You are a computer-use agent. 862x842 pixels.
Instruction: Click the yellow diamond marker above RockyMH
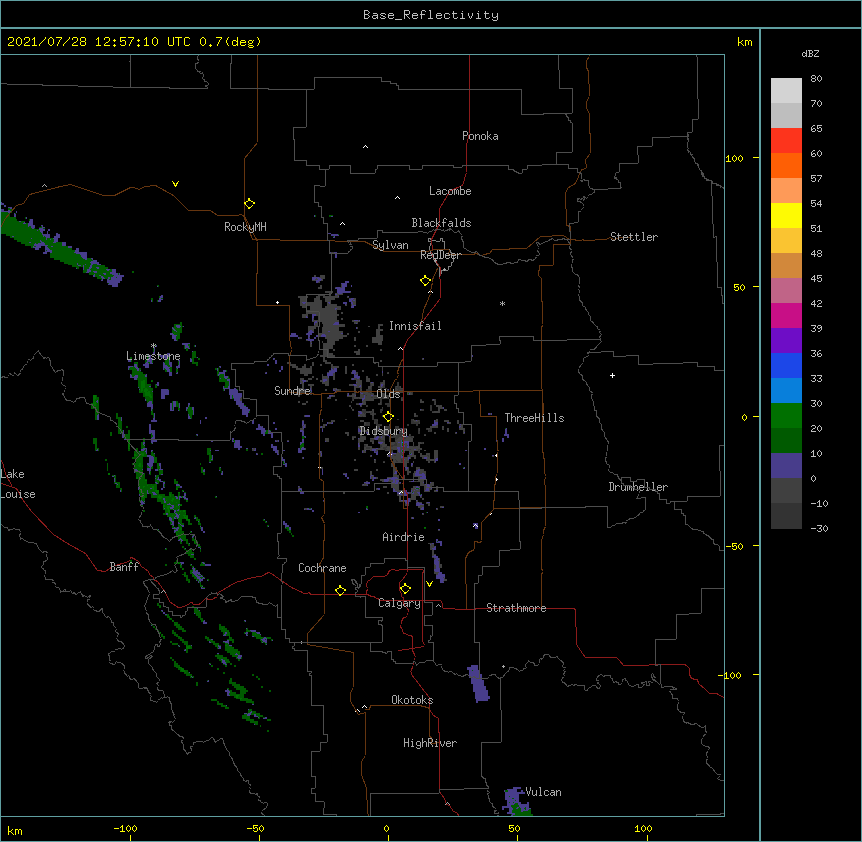coord(250,204)
